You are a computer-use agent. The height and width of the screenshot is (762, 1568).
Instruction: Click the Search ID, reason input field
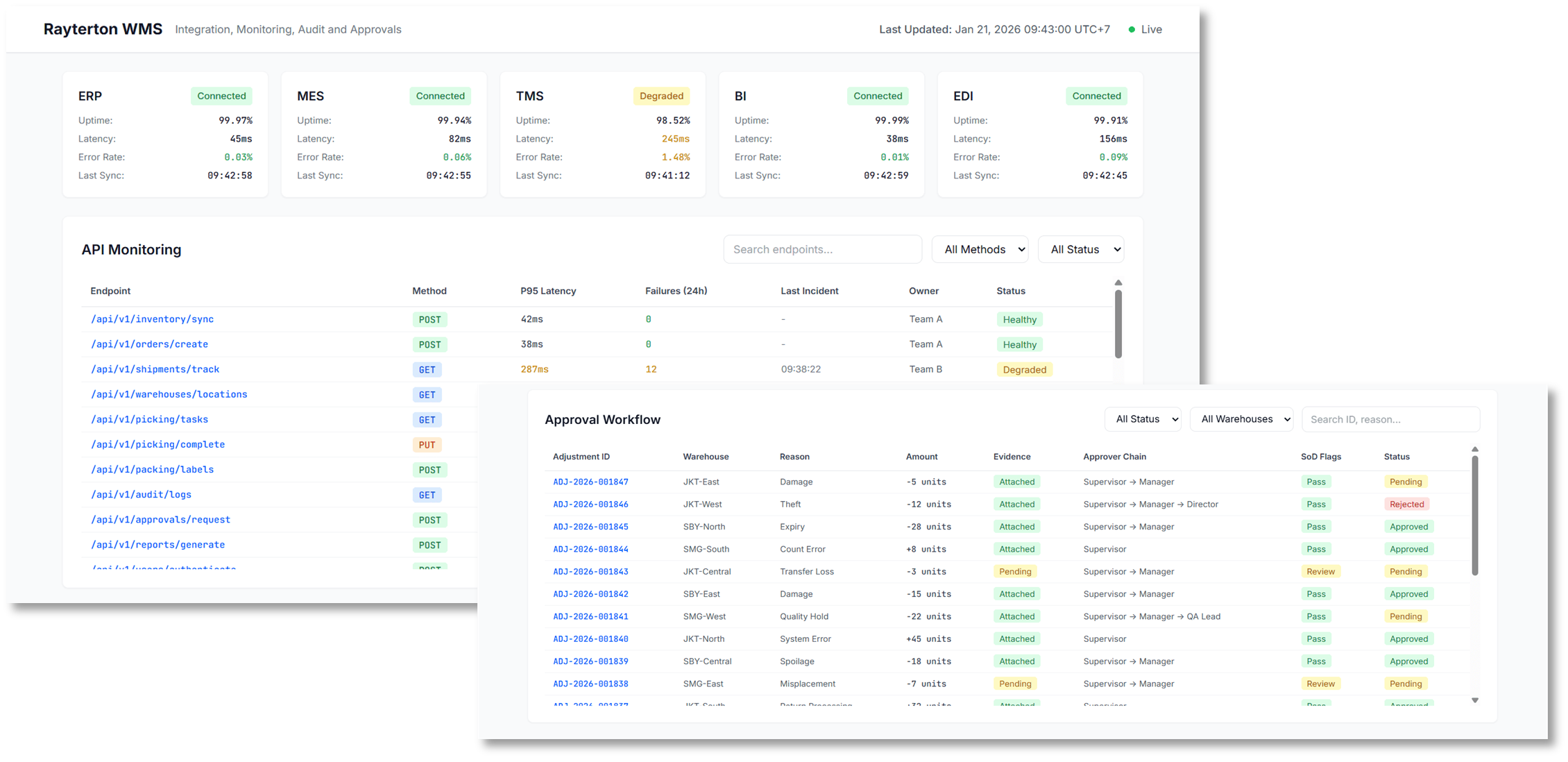(x=1390, y=419)
